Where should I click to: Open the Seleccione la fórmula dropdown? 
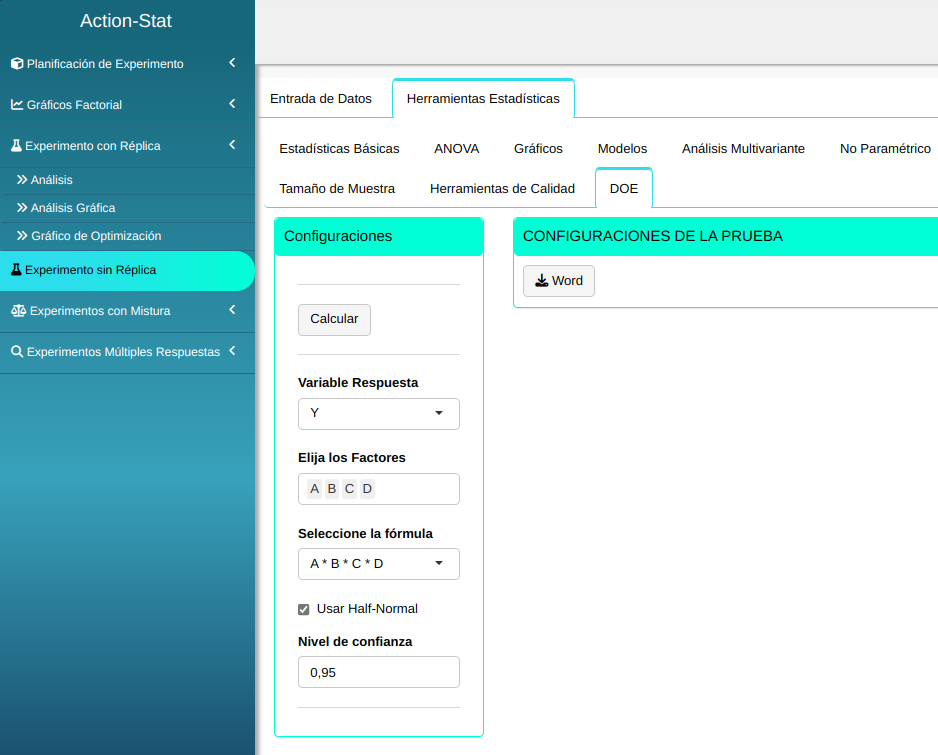tap(378, 564)
